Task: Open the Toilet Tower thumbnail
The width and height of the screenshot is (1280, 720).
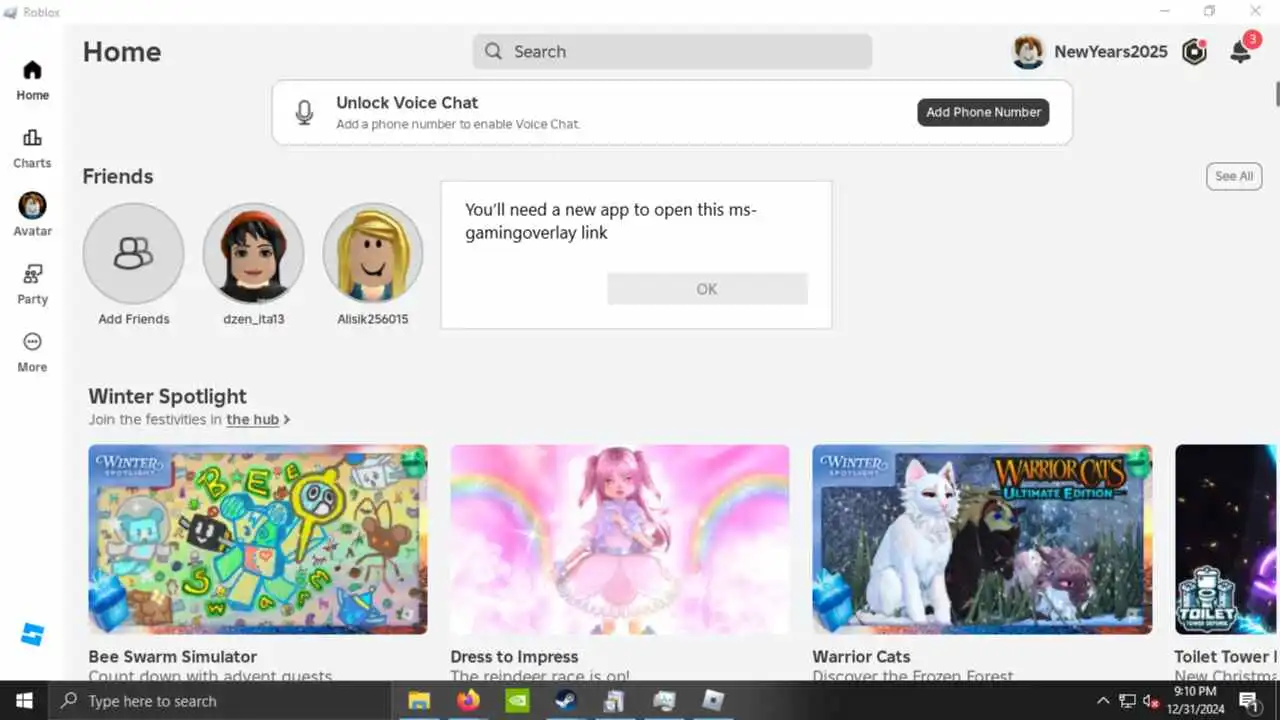Action: coord(1227,539)
